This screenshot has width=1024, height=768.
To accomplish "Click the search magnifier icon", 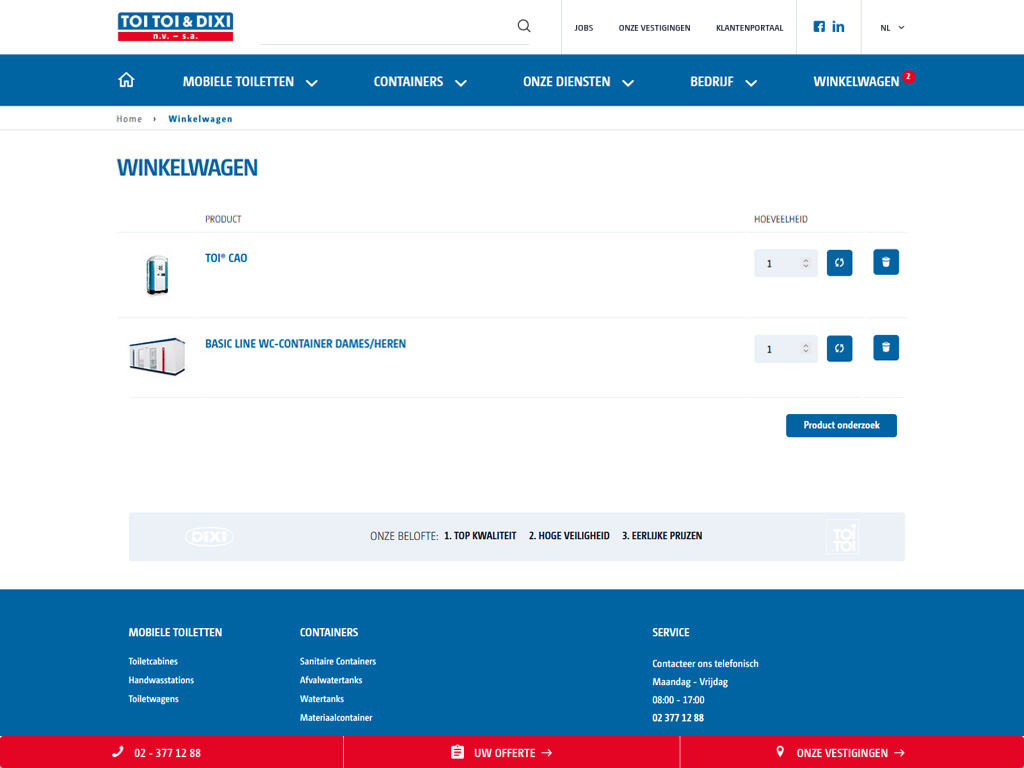I will point(523,26).
